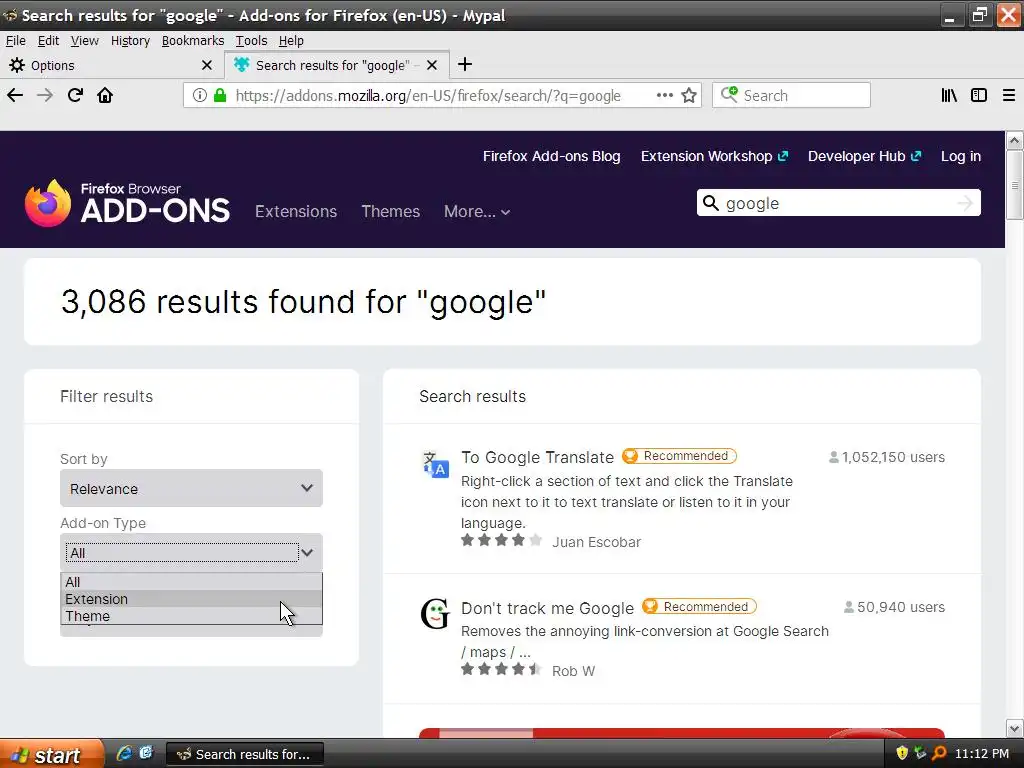Open security shield tray icon

point(902,753)
